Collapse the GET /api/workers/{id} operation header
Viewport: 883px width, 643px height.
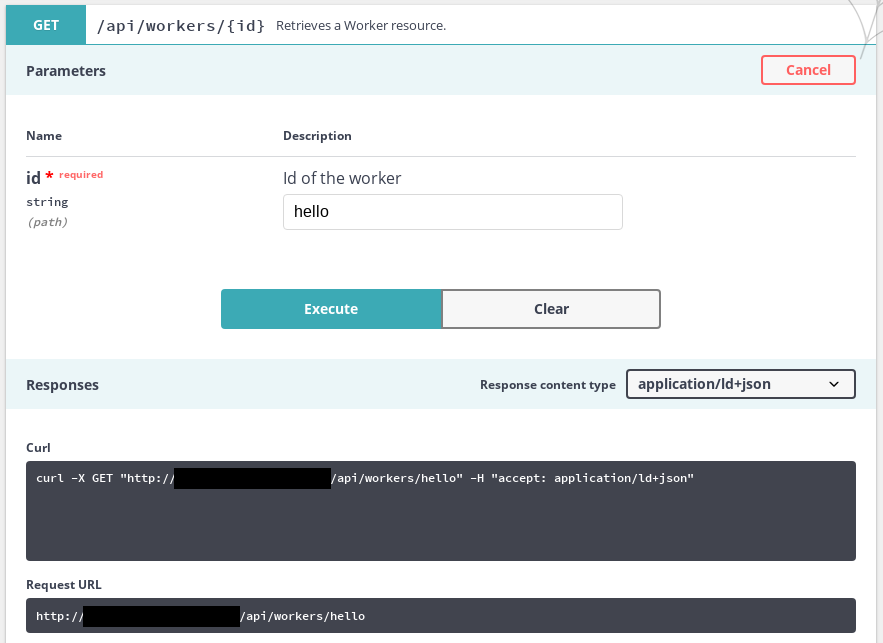point(441,25)
